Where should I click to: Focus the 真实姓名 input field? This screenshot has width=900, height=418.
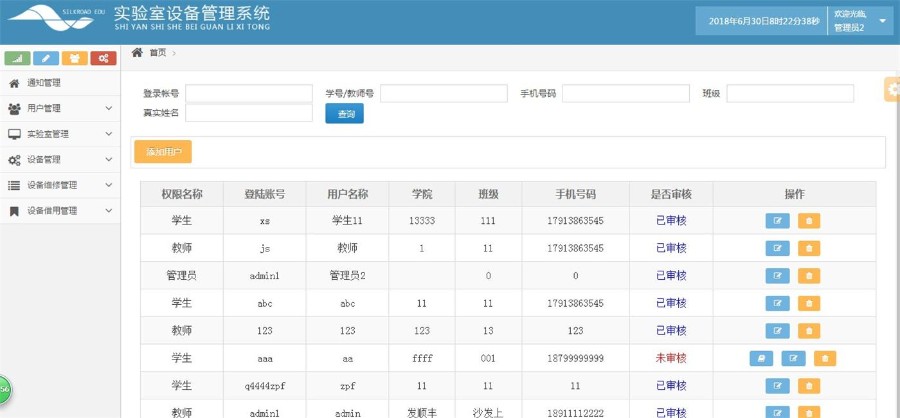point(249,113)
